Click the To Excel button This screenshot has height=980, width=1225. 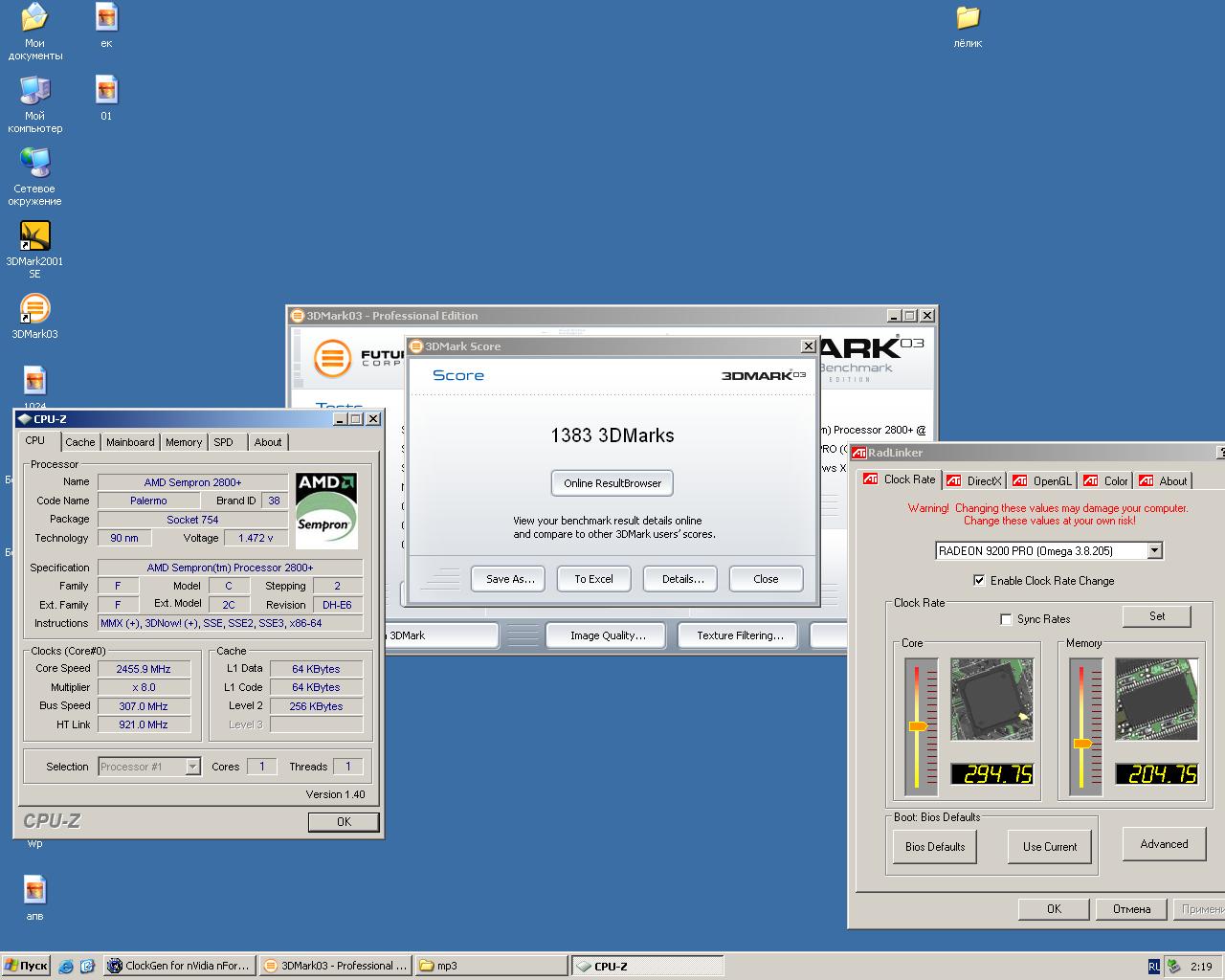pos(593,579)
